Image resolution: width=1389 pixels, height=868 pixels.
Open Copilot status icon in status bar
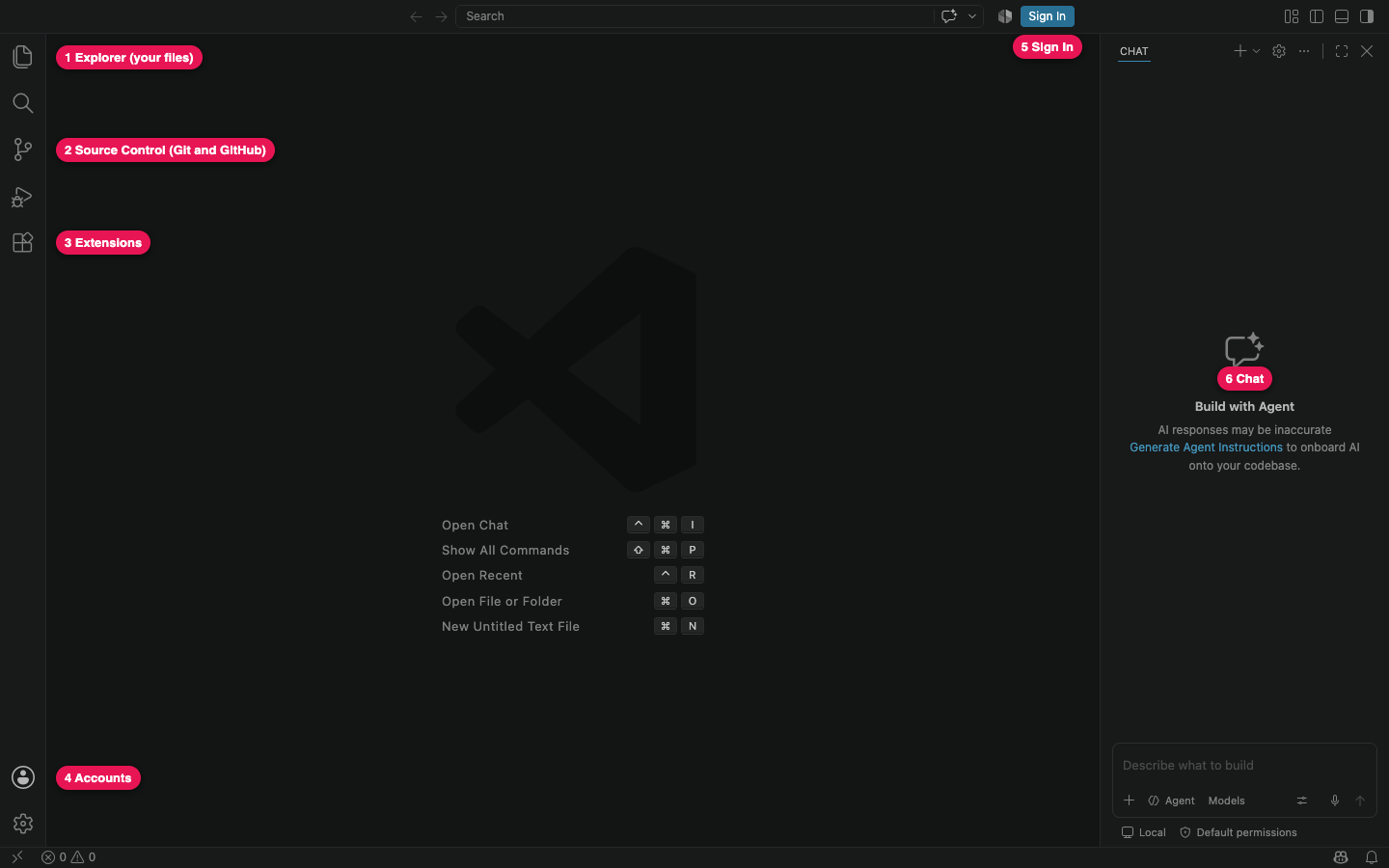[1341, 857]
